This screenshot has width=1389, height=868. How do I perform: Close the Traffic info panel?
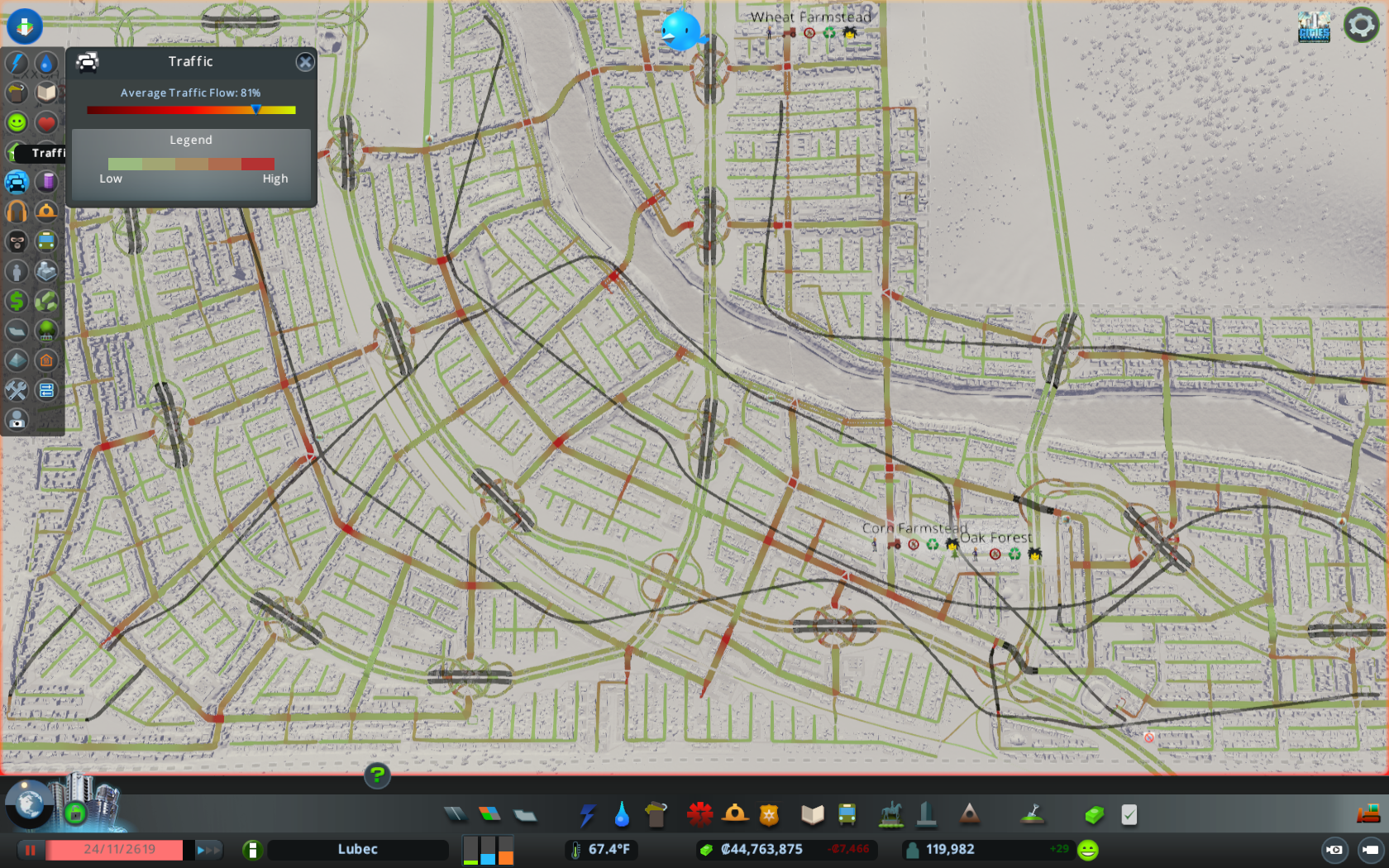(305, 62)
